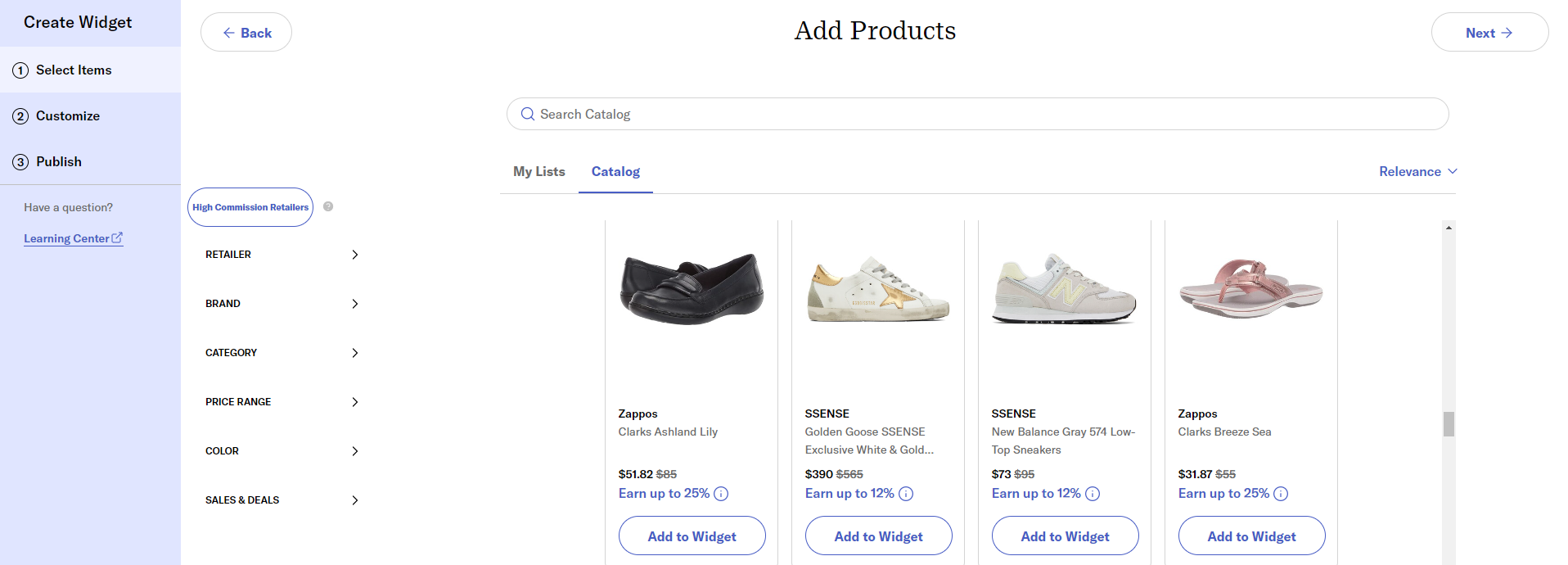Click the search magnifier icon in Search Catalog
Image resolution: width=1568 pixels, height=565 pixels.
(527, 114)
